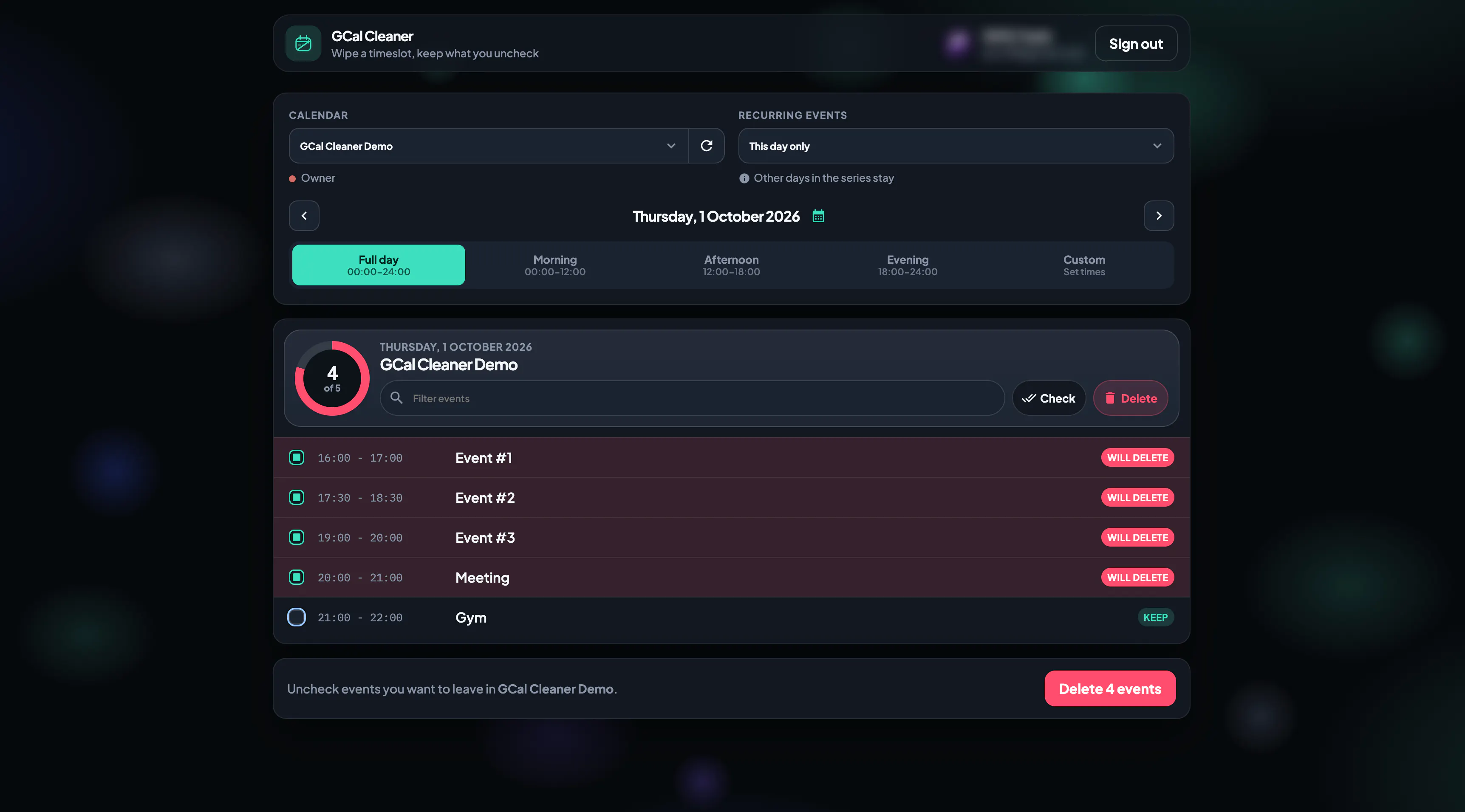Viewport: 1465px width, 812px height.
Task: Click the info icon beside series note
Action: click(x=744, y=178)
